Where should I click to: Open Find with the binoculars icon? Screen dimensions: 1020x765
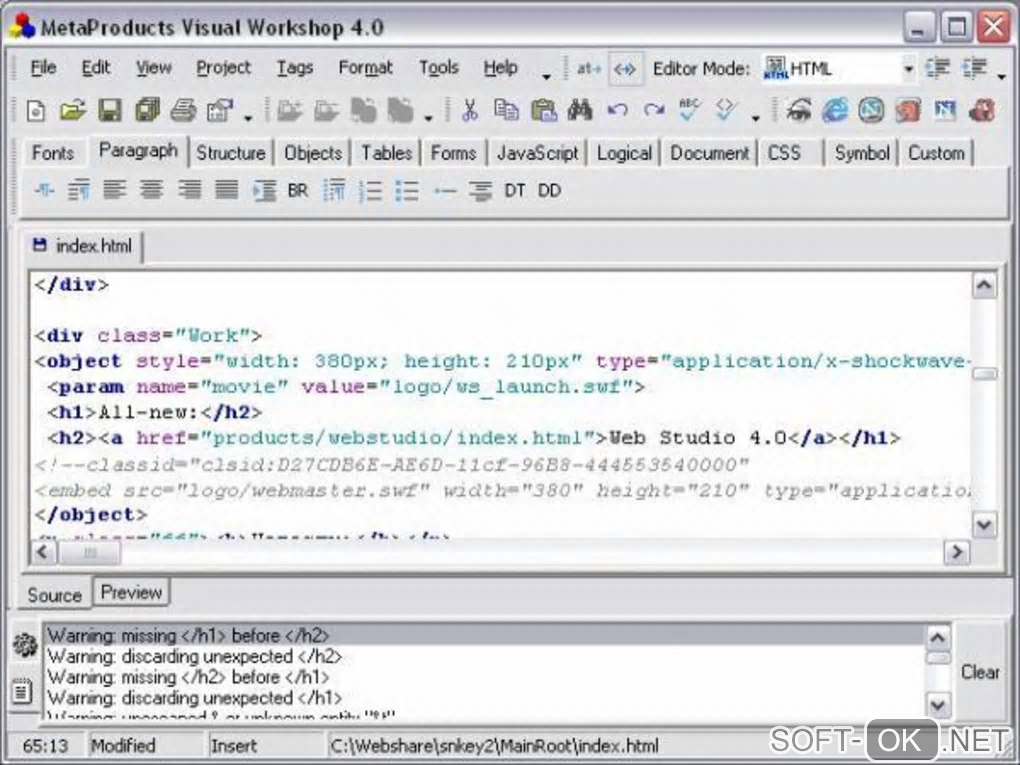click(580, 111)
